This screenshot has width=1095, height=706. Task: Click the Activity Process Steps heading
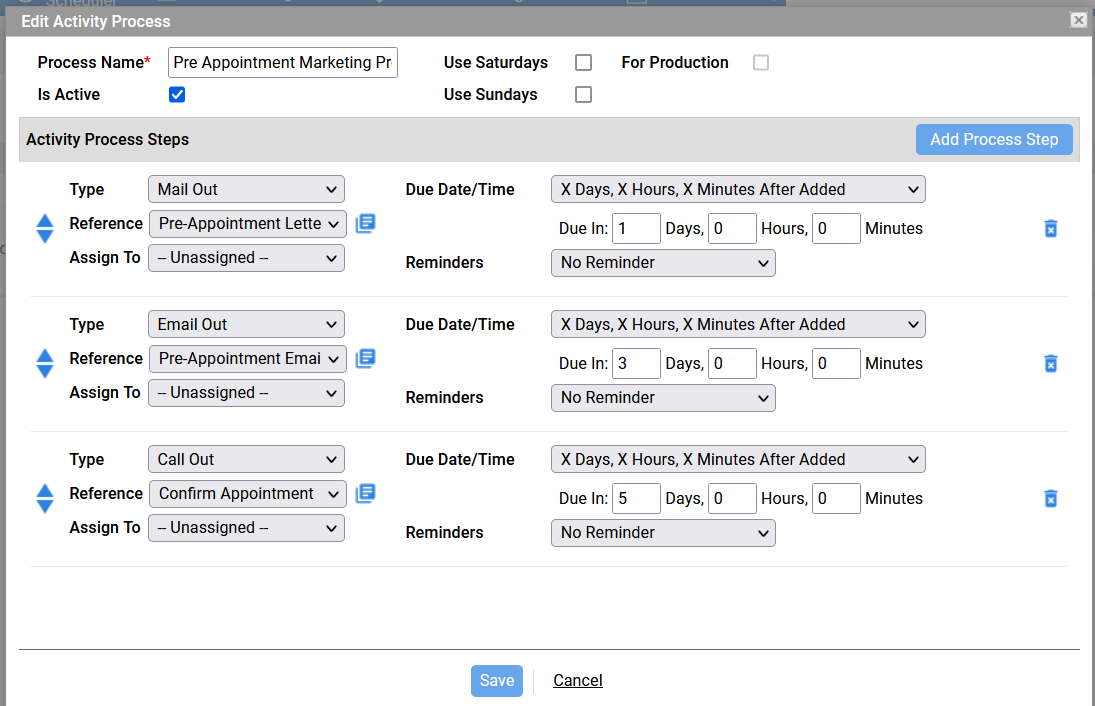(x=108, y=140)
